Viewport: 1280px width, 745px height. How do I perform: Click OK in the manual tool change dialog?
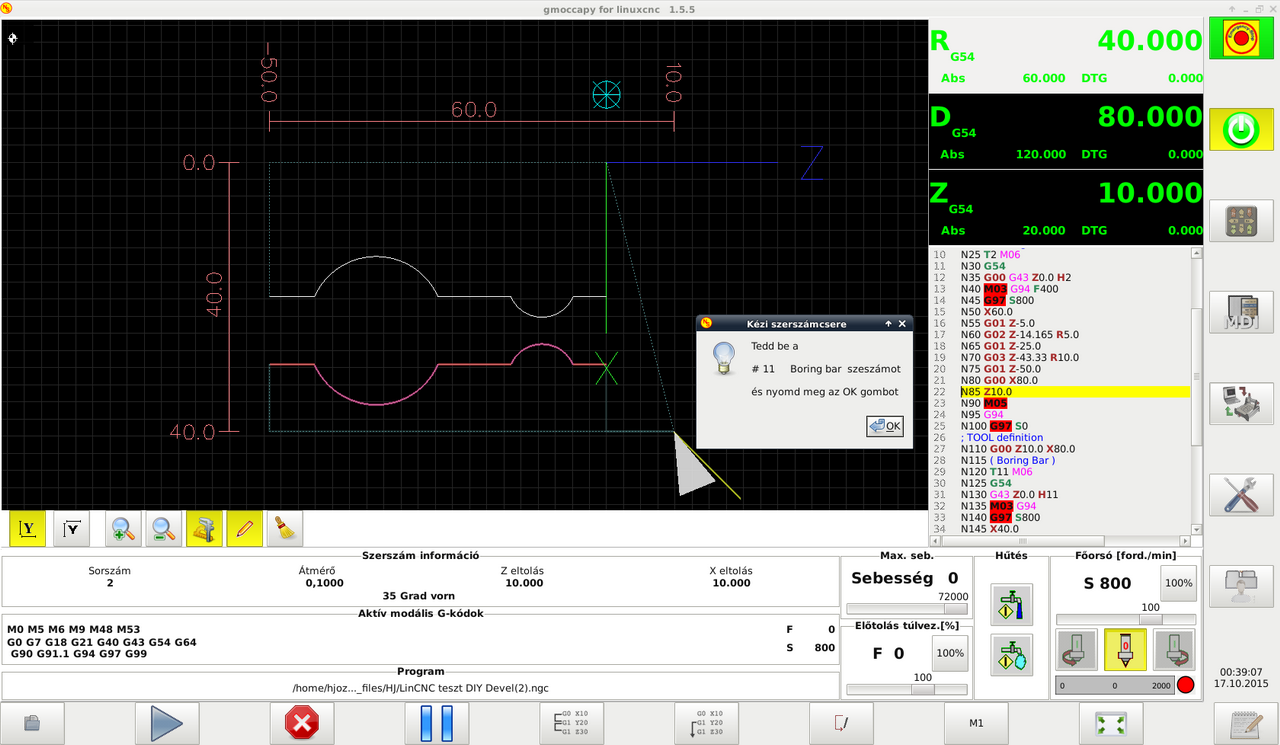[x=885, y=426]
